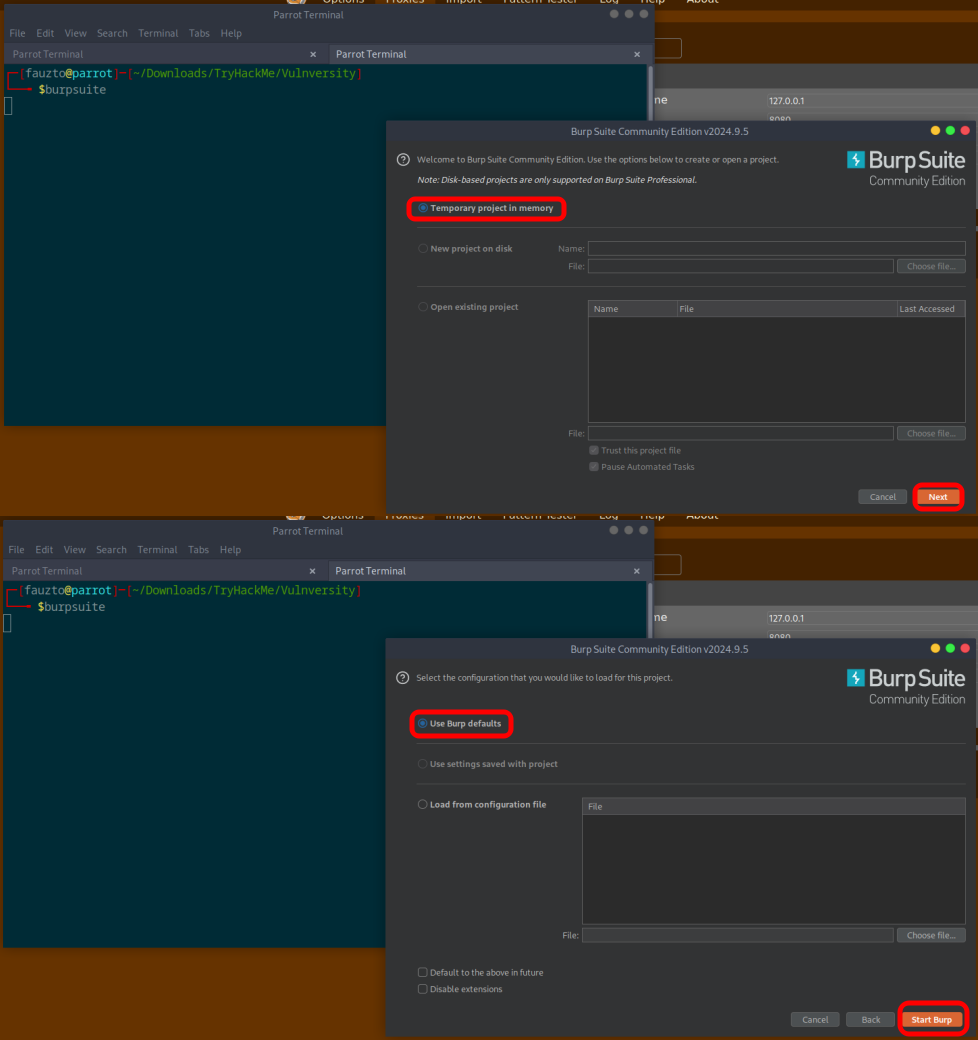Sort the projects table by Last Accessed column
Screen dimensions: 978x1040
[930, 309]
